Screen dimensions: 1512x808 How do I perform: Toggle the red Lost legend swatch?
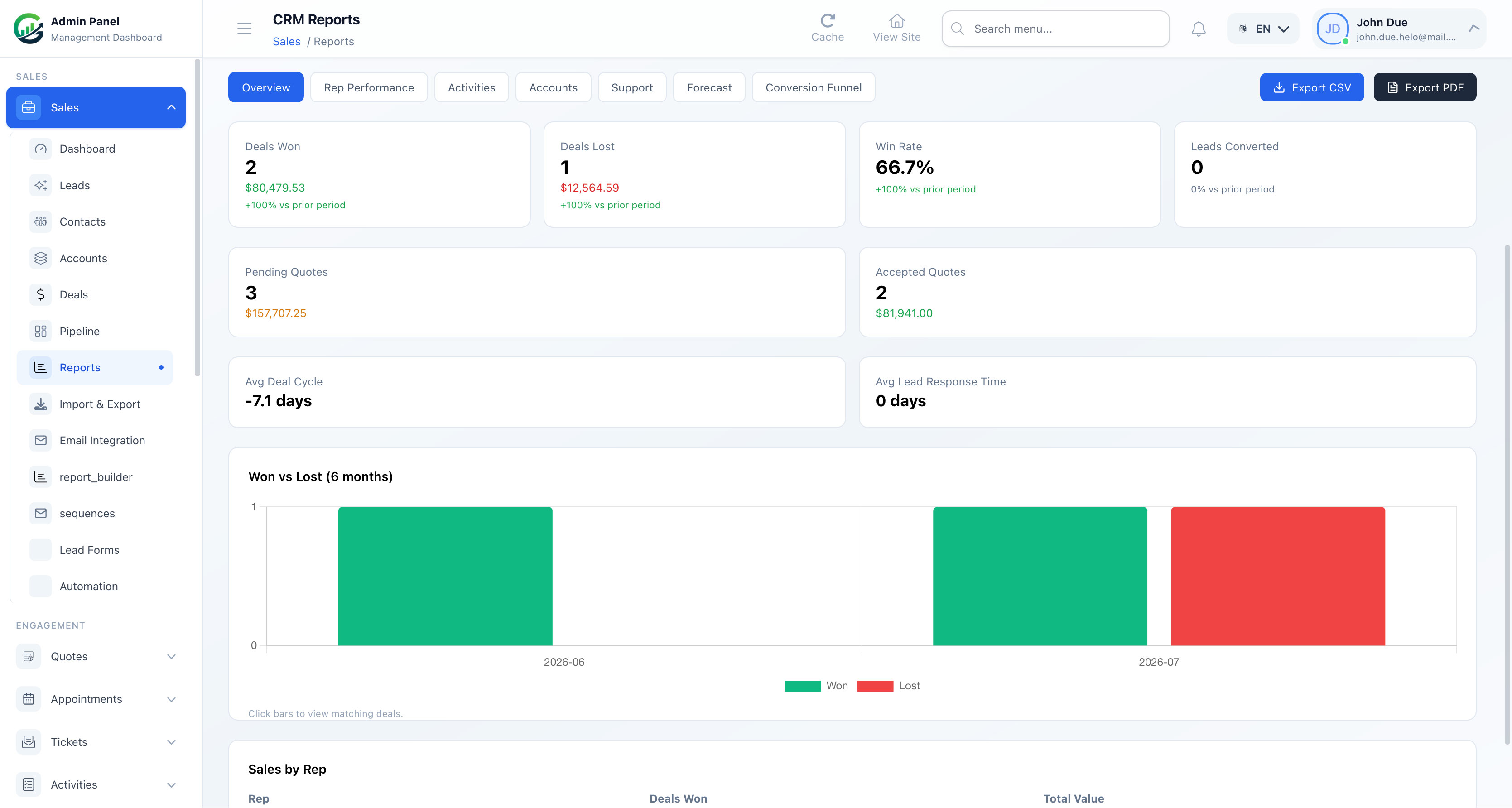coord(875,686)
